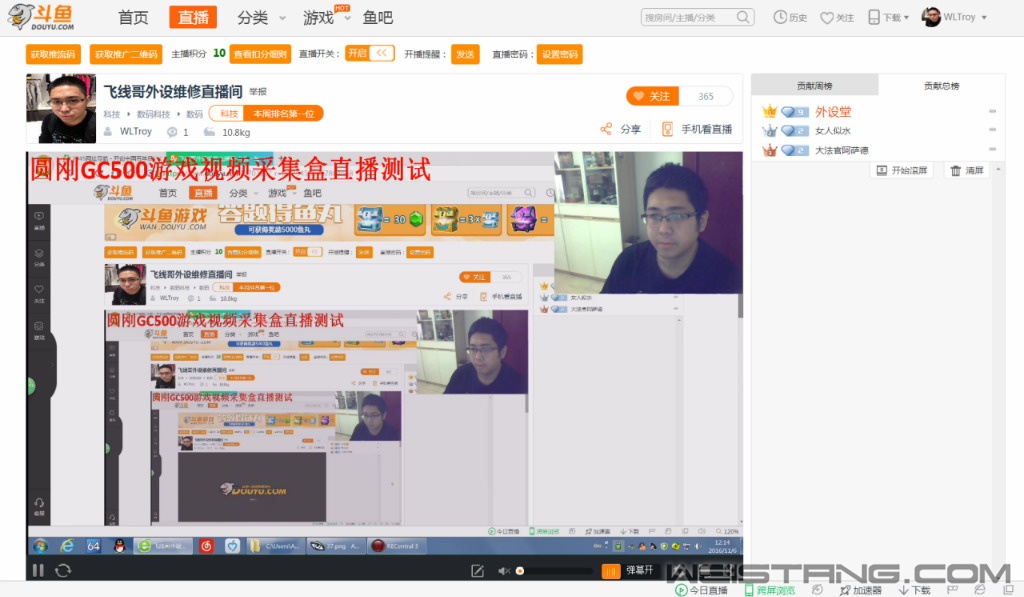
Task: Pause the live video
Action: point(38,570)
